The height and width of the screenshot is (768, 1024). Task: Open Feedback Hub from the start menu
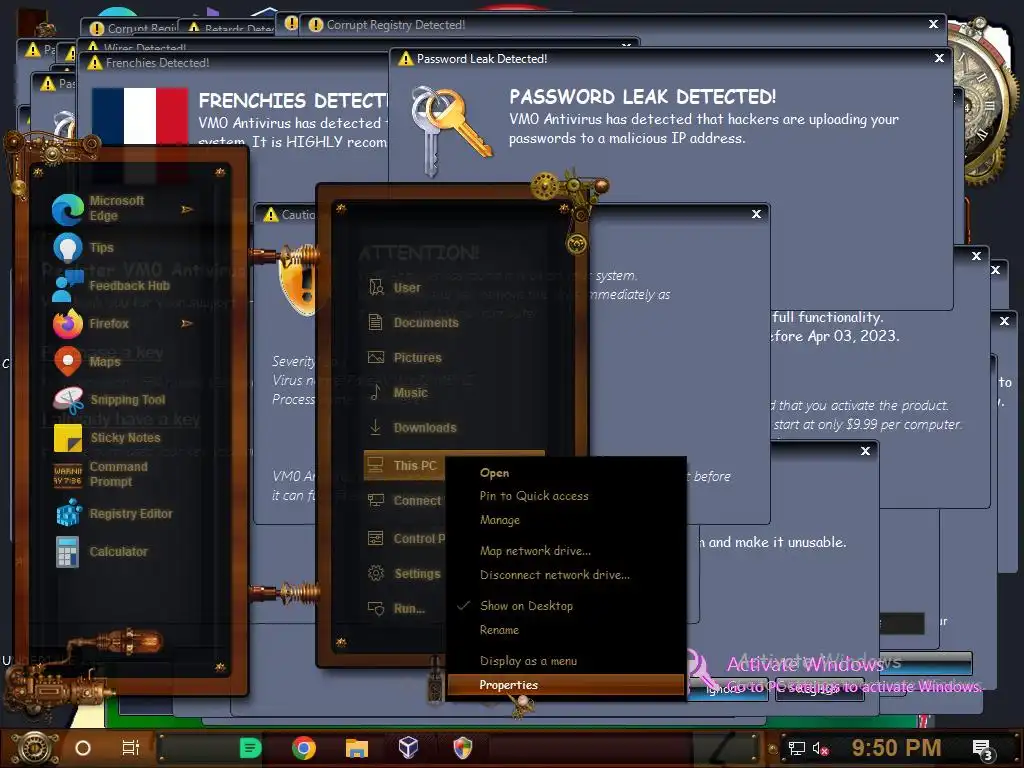point(111,285)
